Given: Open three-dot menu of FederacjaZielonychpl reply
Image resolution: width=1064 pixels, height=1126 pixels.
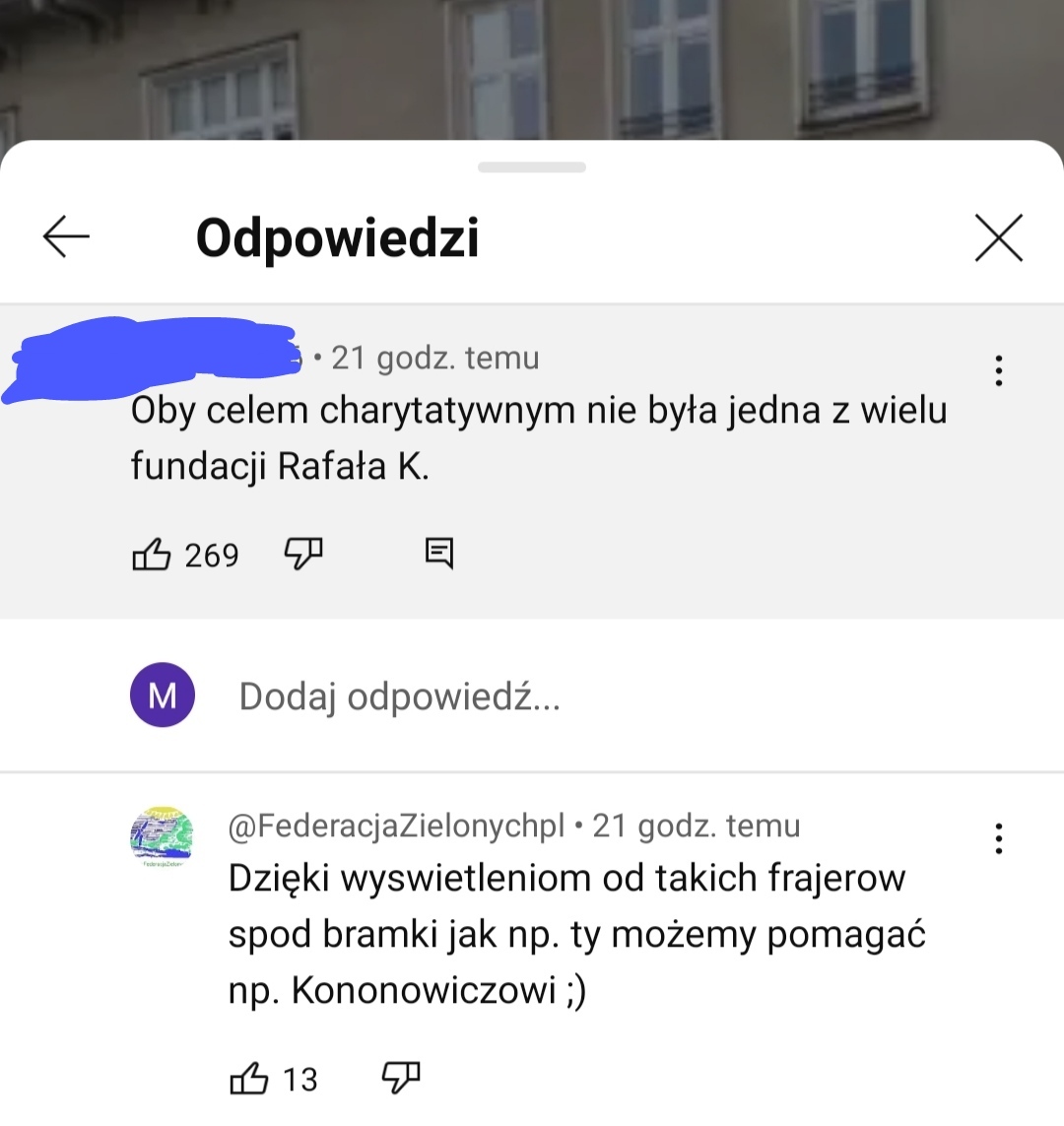Looking at the screenshot, I should point(998,838).
